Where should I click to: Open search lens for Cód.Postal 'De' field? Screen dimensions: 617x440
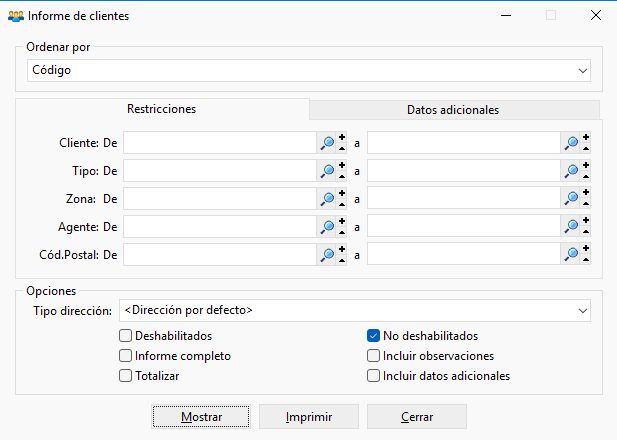tap(327, 255)
